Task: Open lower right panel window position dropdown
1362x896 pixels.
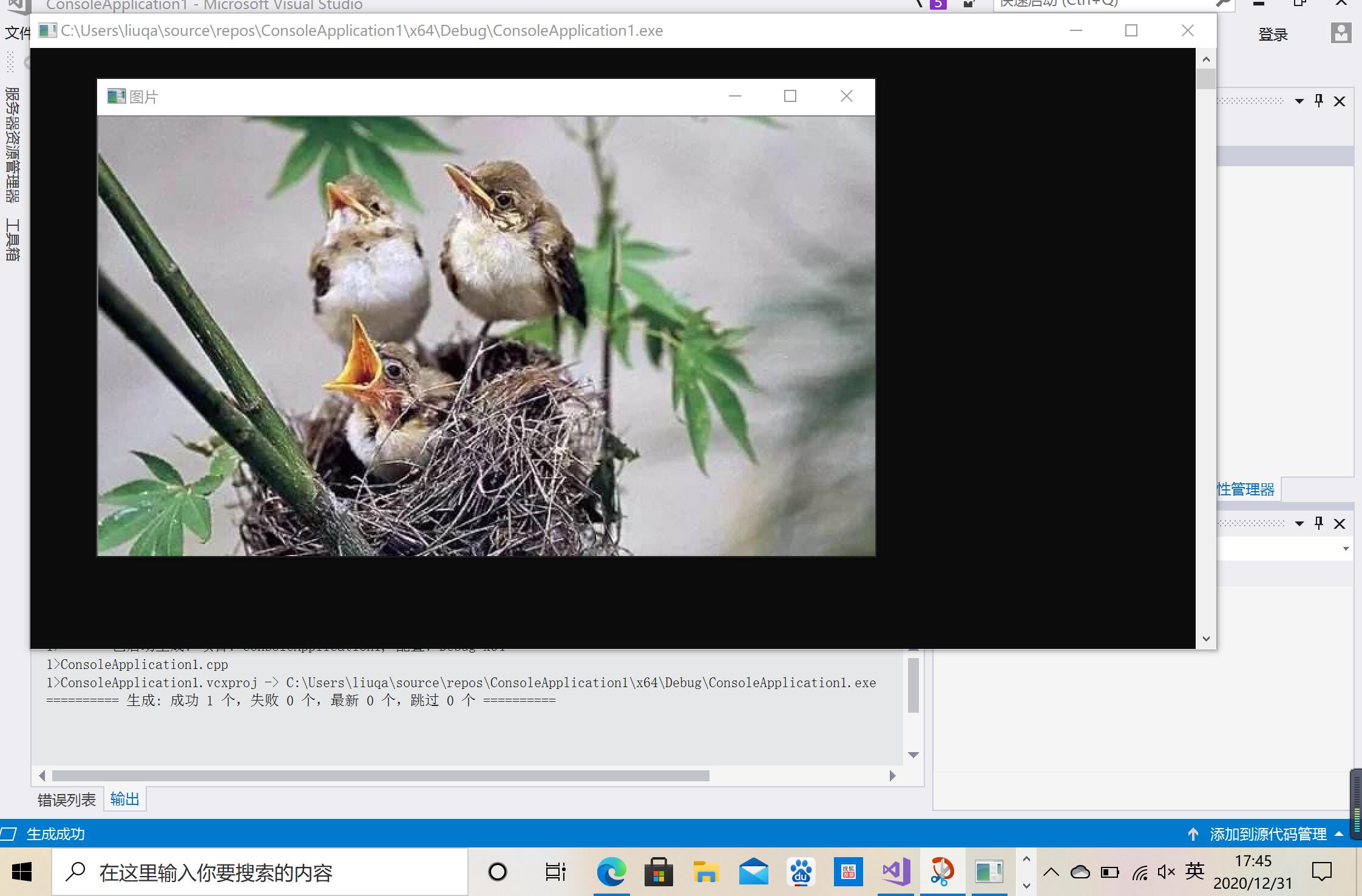Action: [1299, 523]
